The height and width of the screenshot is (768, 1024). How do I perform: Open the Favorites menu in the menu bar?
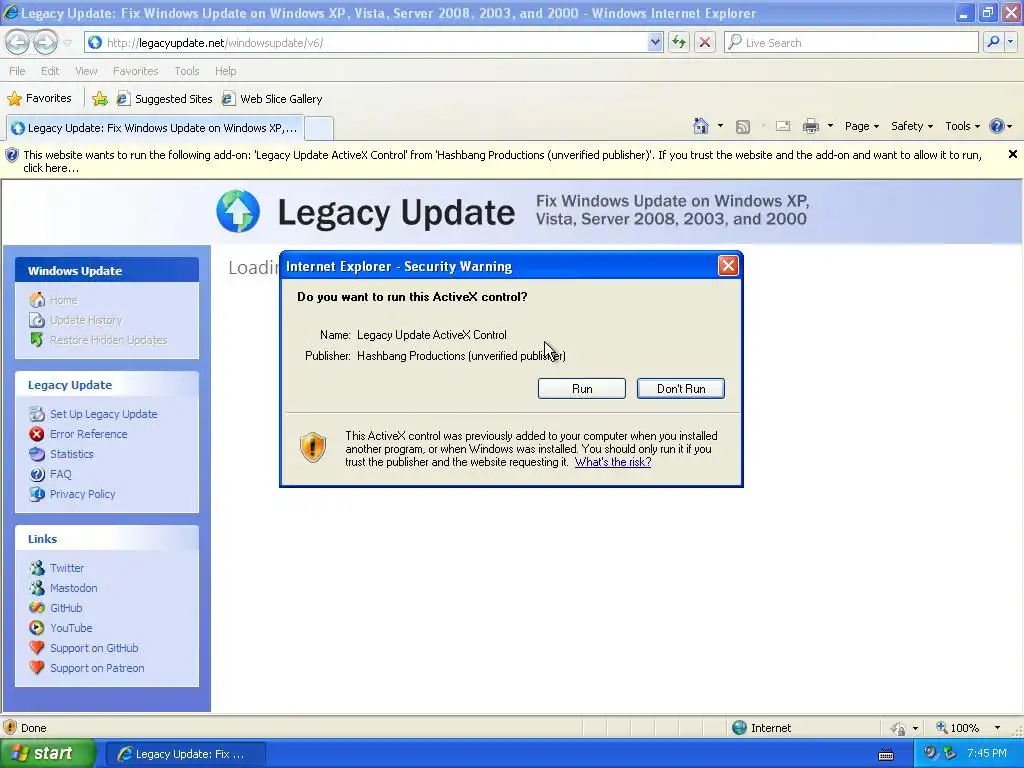click(x=135, y=71)
